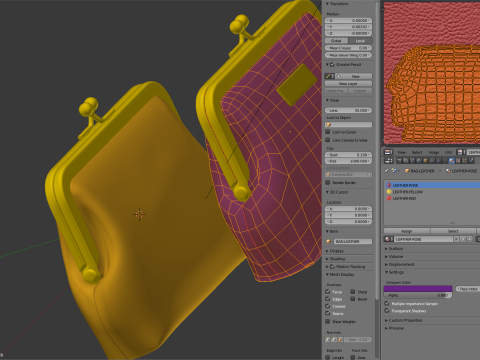
Task: Open the Select menu in UV editor
Action: 417,152
